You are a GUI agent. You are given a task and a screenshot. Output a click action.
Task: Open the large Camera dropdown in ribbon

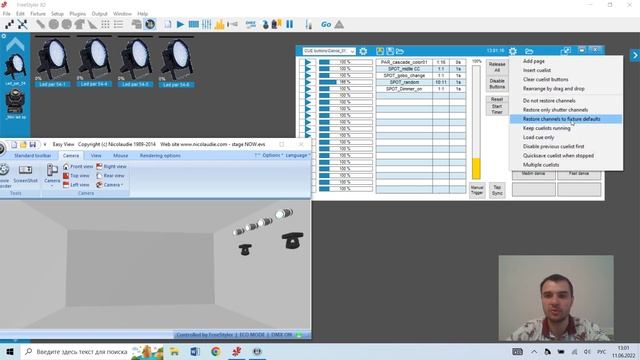[52, 175]
